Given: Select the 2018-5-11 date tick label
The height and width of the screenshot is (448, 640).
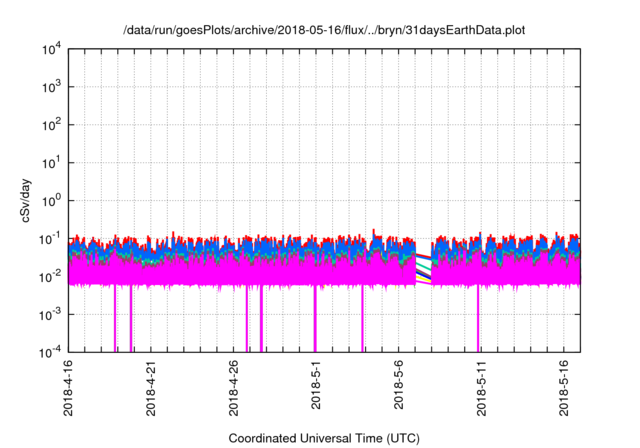Looking at the screenshot, I should [481, 388].
